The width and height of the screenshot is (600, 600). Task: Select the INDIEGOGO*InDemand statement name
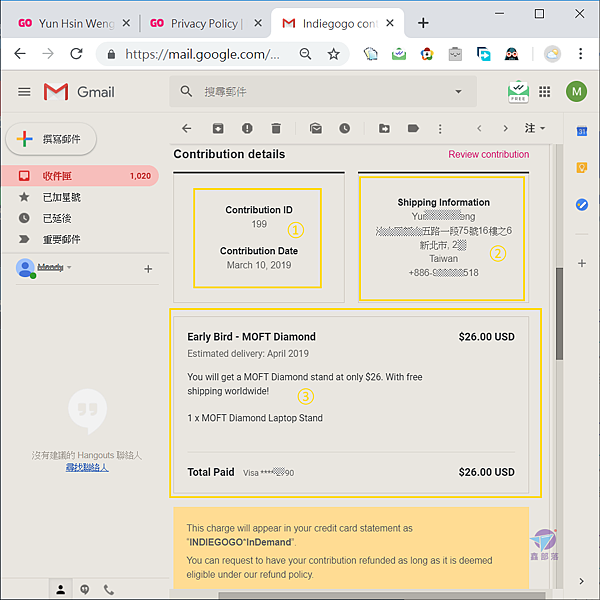tap(240, 542)
